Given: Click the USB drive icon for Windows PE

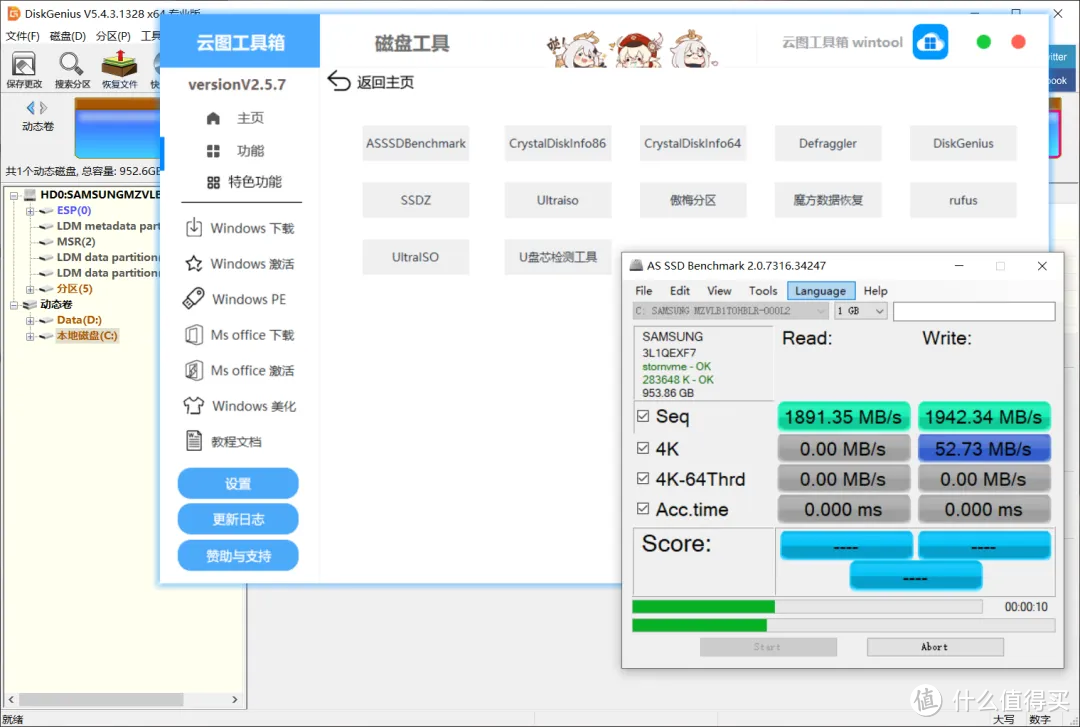Looking at the screenshot, I should [x=194, y=298].
